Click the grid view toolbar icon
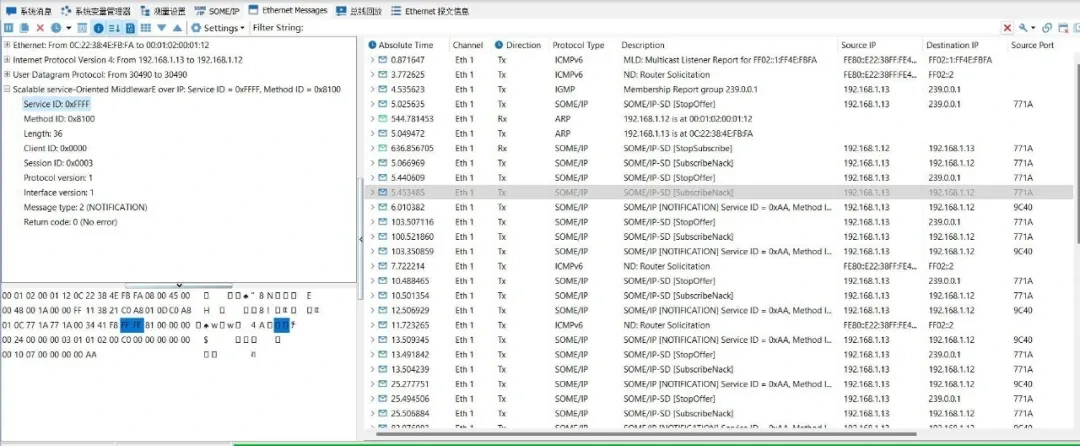 [146, 28]
